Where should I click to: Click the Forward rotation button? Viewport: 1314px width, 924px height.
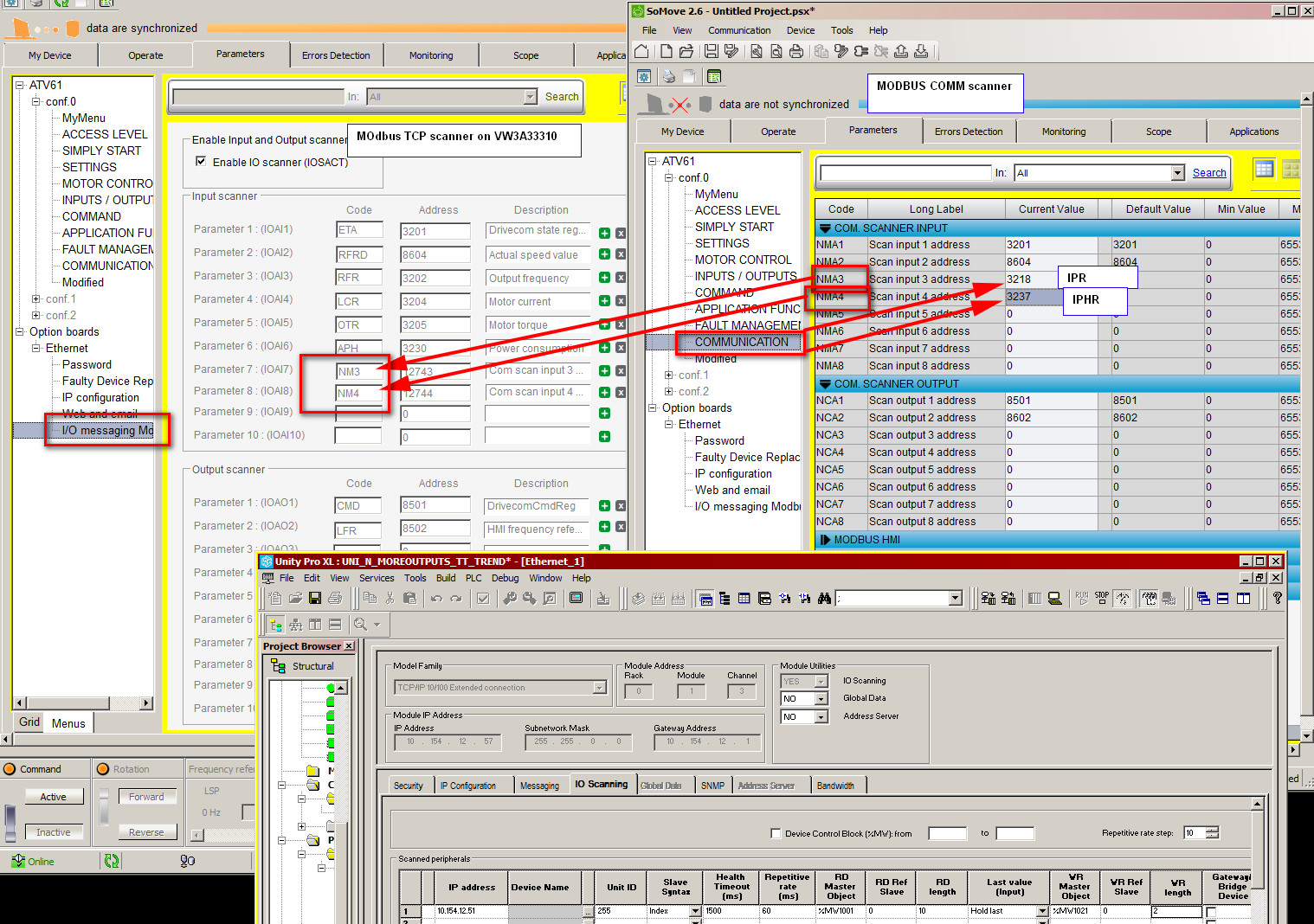pos(146,797)
